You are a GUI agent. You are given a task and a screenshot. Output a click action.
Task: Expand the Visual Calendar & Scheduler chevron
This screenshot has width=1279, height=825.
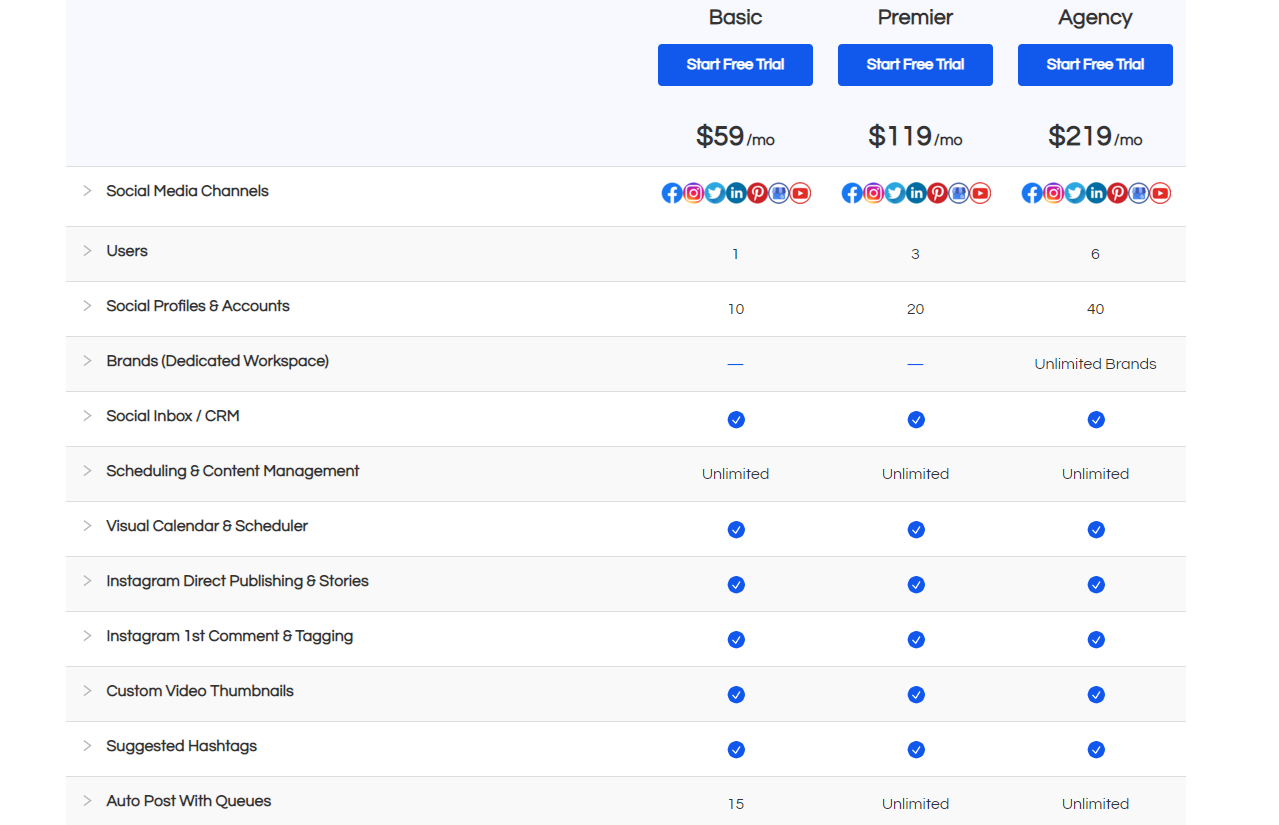pos(87,525)
